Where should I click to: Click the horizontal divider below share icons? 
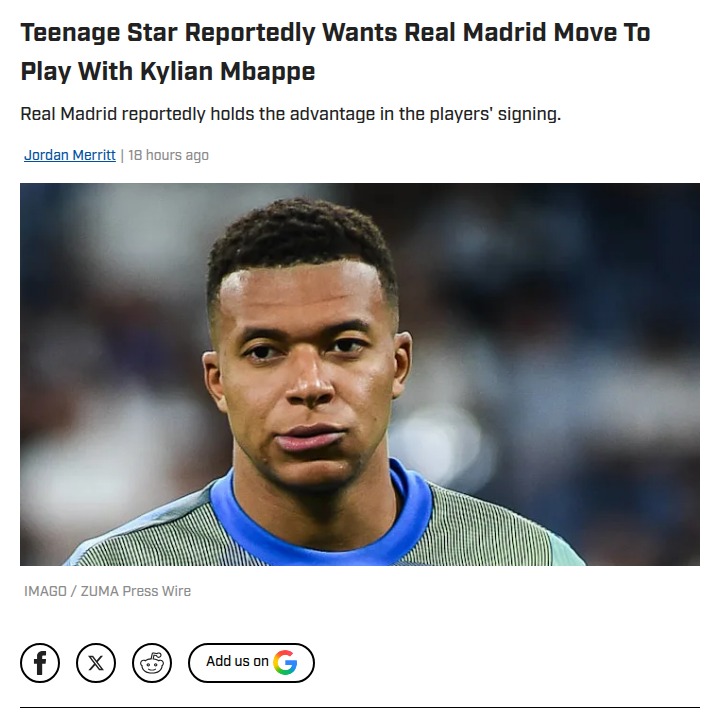tap(360, 707)
